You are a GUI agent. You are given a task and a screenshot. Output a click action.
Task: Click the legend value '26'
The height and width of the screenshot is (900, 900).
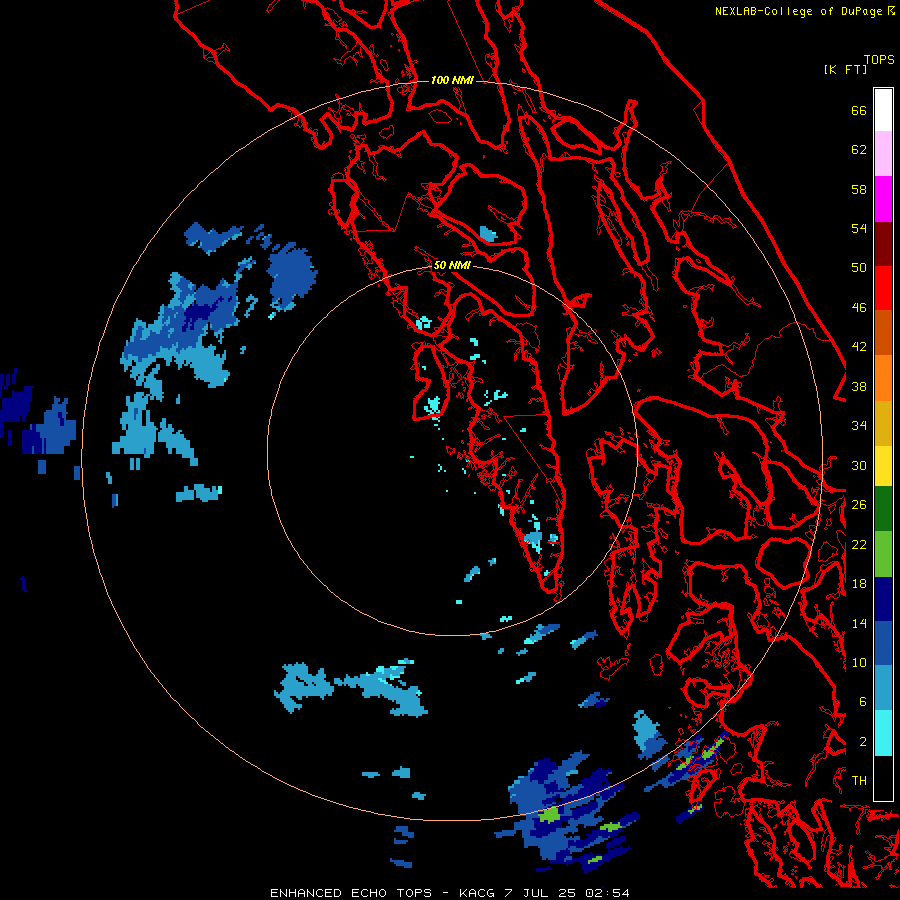point(859,505)
